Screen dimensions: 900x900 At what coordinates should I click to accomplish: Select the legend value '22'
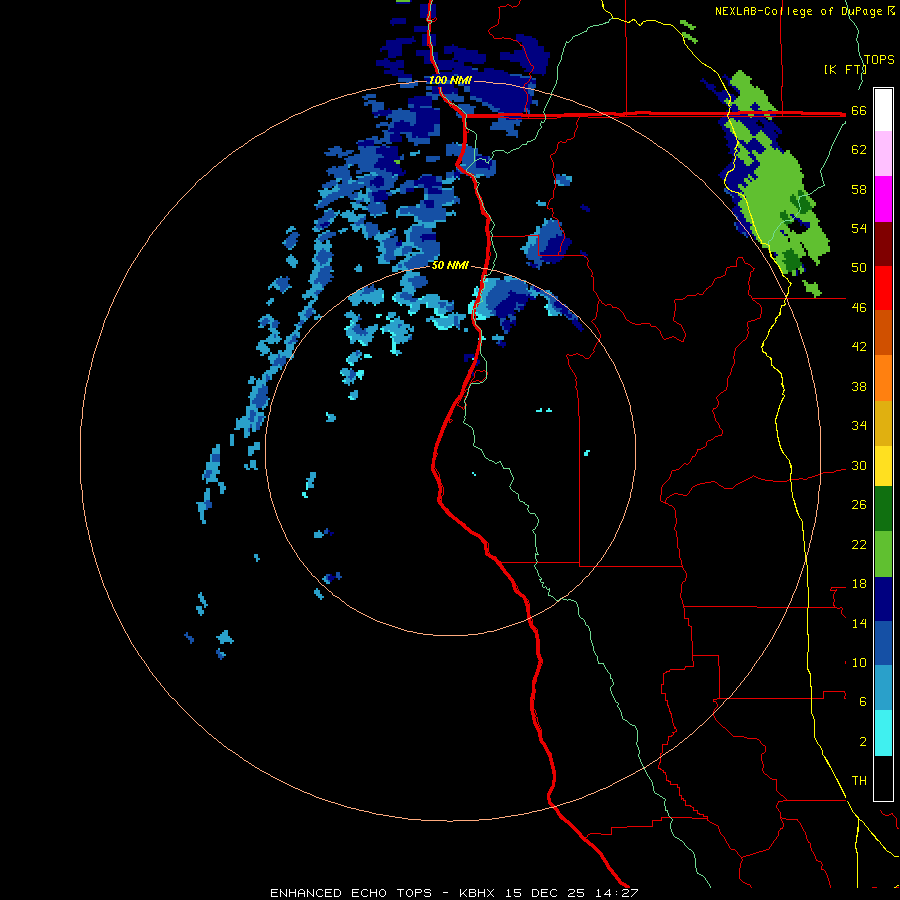(859, 544)
